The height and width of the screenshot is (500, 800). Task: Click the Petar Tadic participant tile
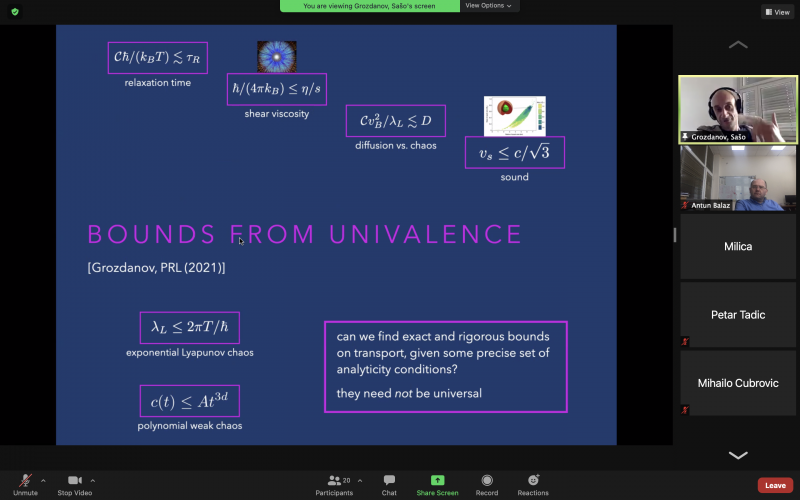(738, 315)
